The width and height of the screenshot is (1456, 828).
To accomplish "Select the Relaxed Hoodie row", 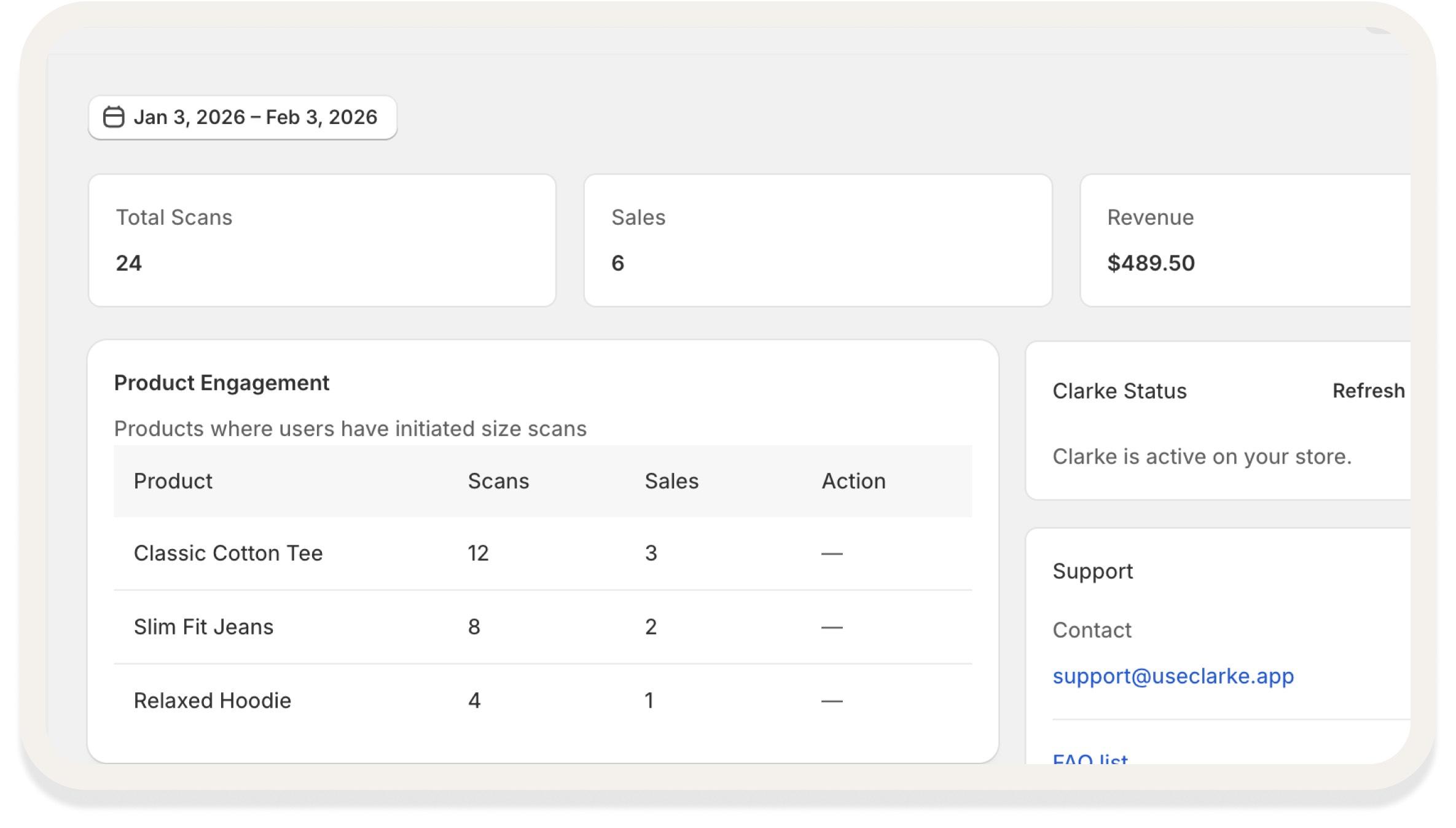I will [x=212, y=700].
